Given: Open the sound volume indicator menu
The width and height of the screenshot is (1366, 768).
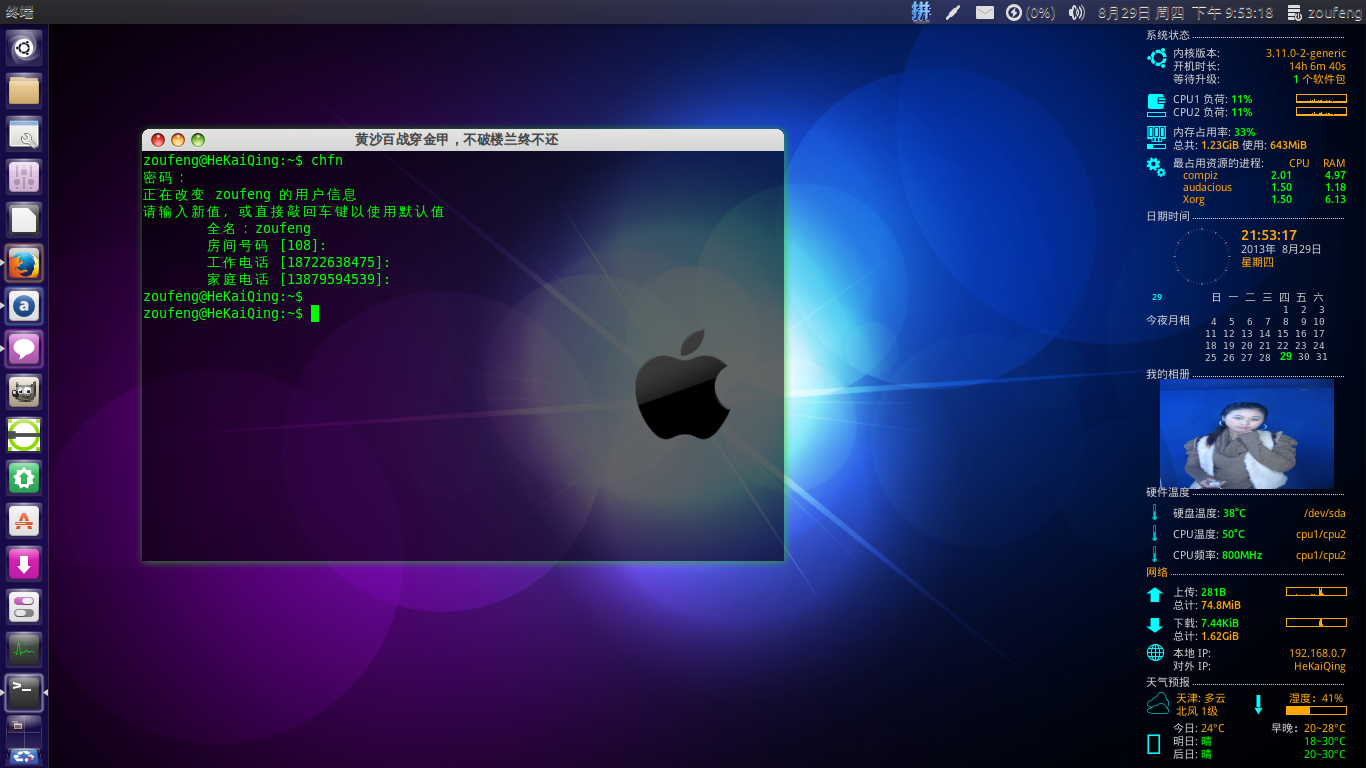Looking at the screenshot, I should tap(1076, 12).
